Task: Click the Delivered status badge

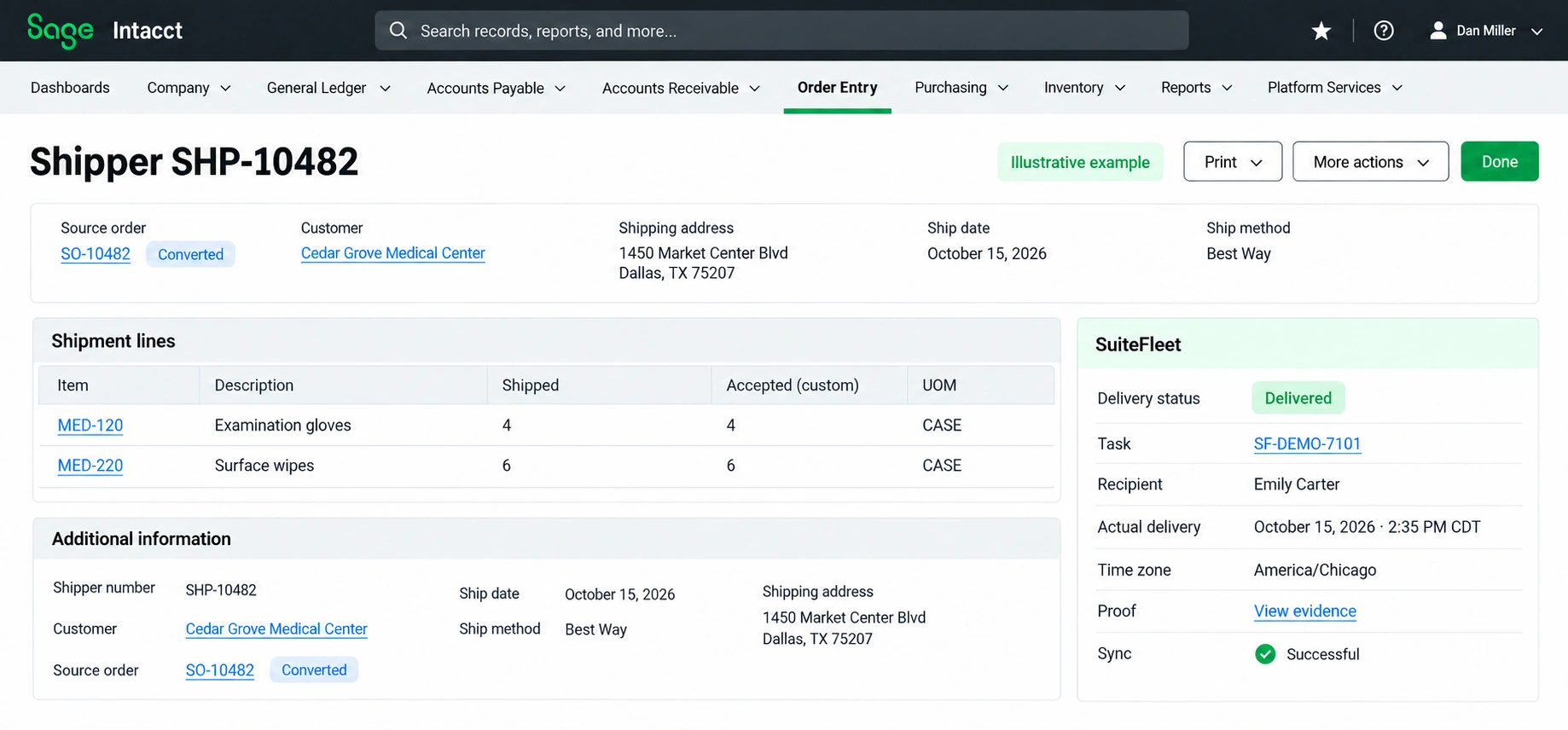Action: (x=1298, y=398)
